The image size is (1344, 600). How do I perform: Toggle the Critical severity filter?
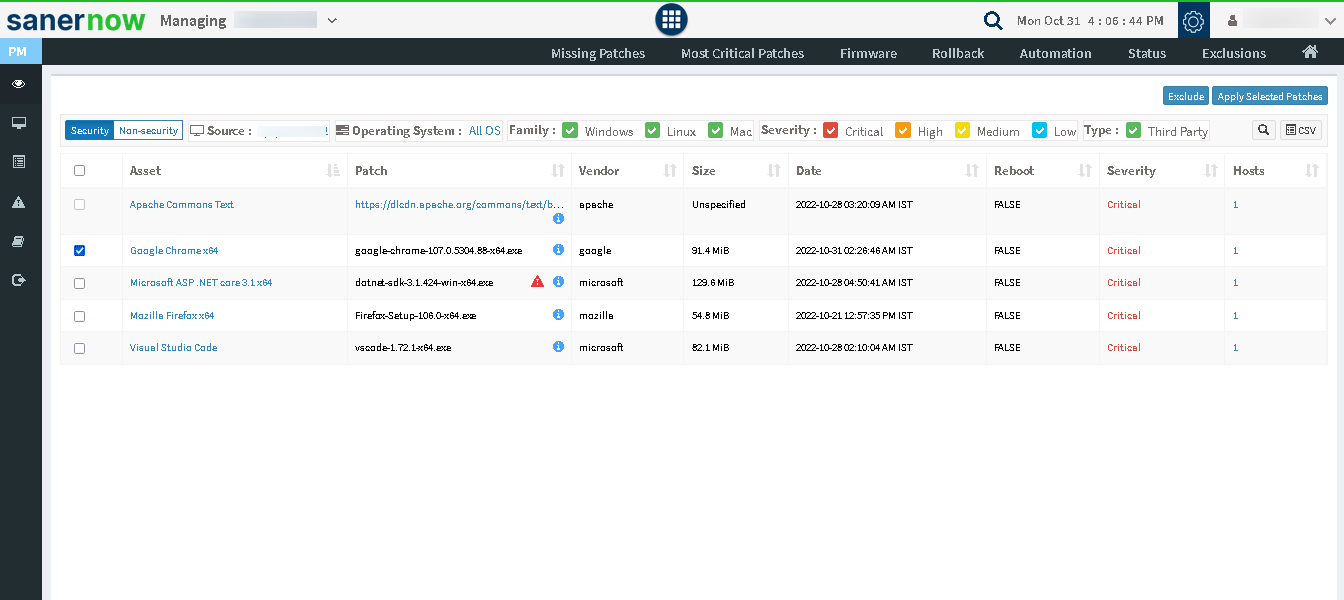(830, 130)
